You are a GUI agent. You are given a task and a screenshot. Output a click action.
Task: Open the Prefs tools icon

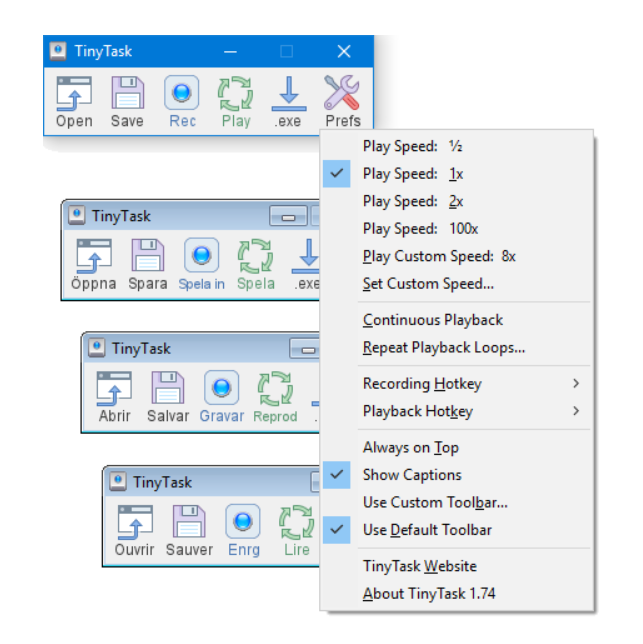[342, 92]
